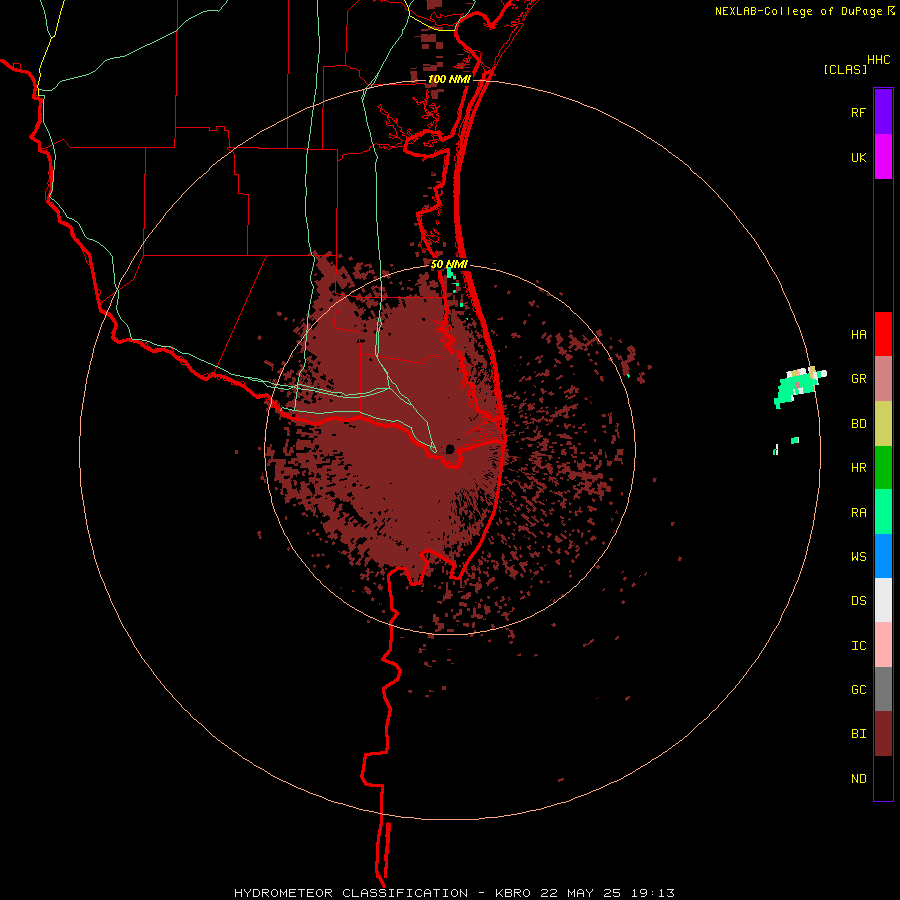The height and width of the screenshot is (900, 900).
Task: Click the [CLAS] legend header
Action: pos(845,69)
